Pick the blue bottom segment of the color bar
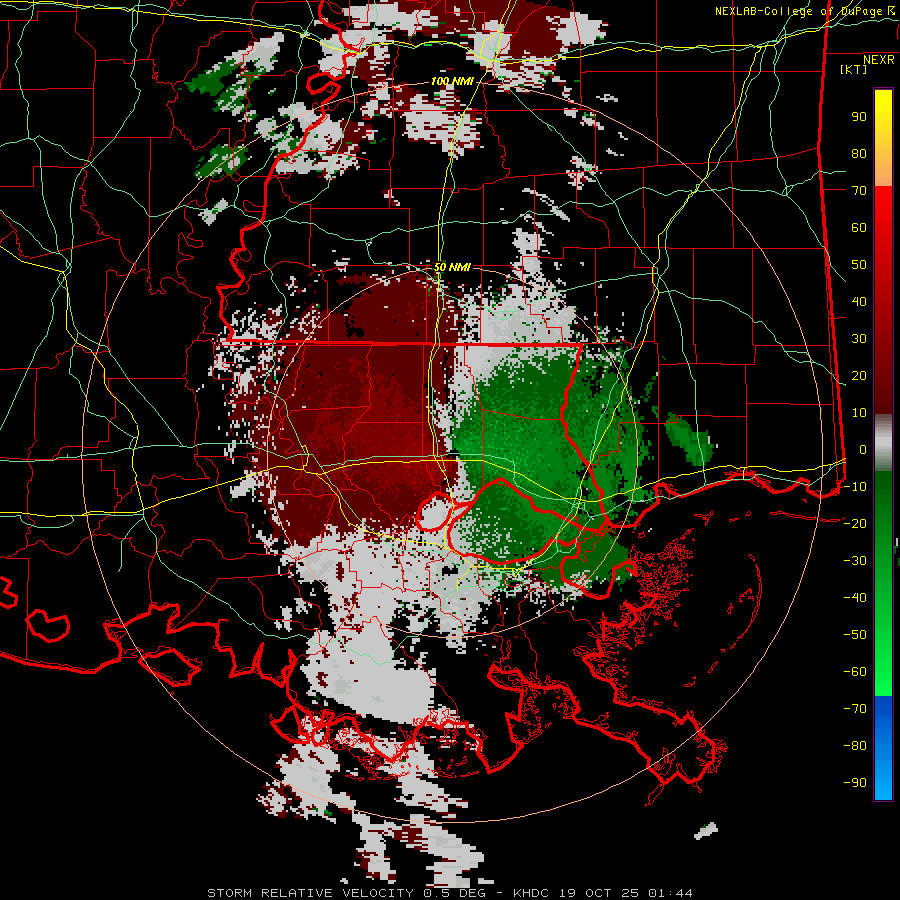The width and height of the screenshot is (900, 900). (x=883, y=747)
